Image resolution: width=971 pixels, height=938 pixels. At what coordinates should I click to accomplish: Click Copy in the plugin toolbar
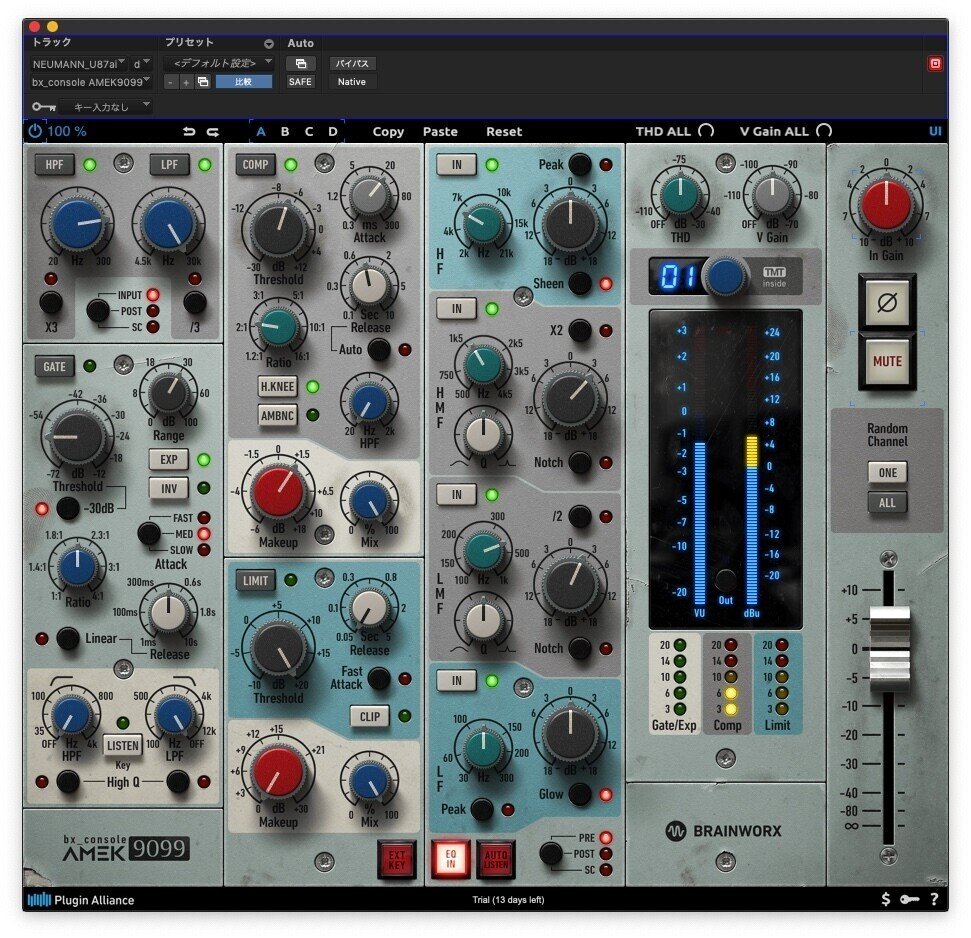[x=388, y=131]
